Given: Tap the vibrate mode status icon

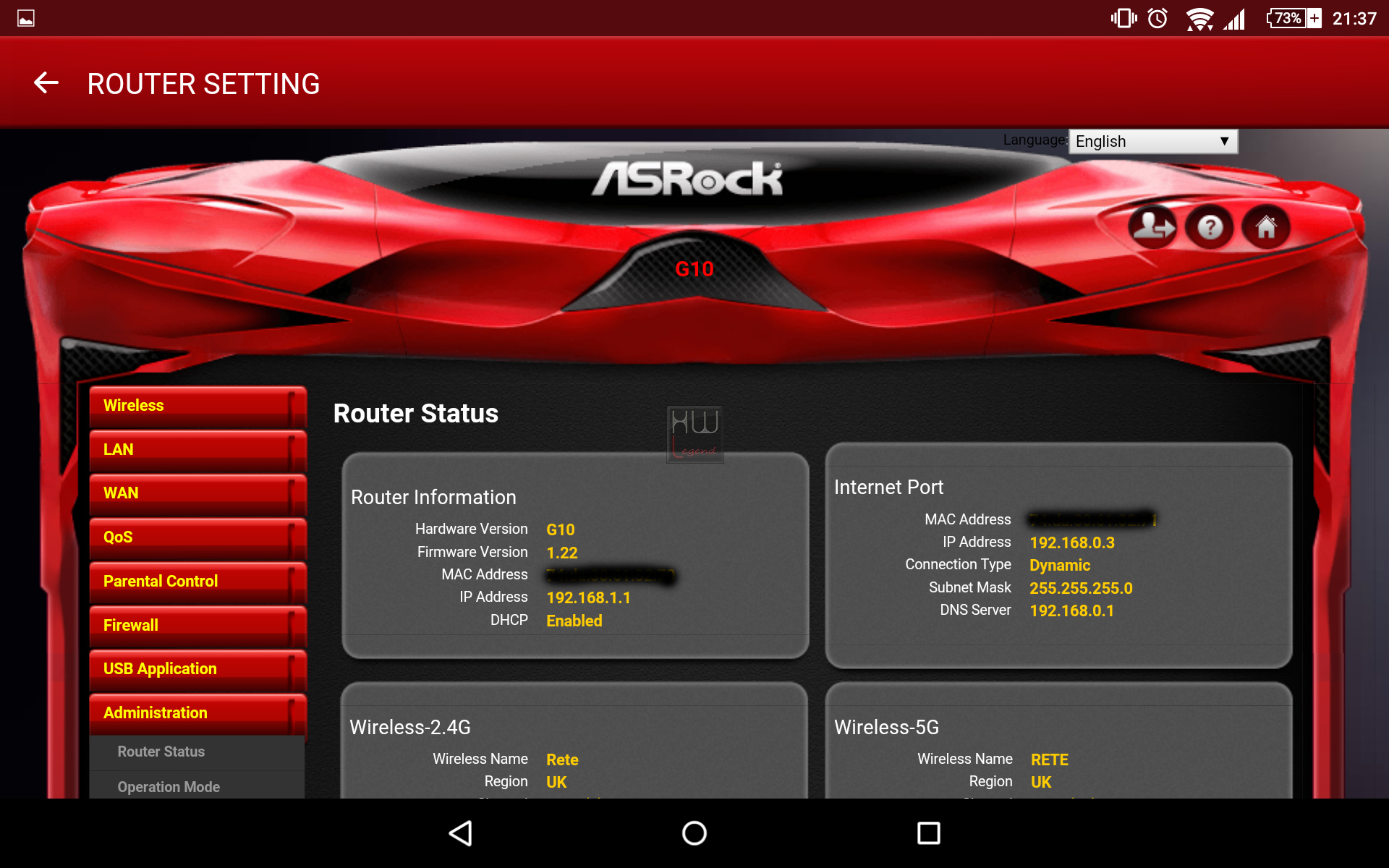Looking at the screenshot, I should tap(1123, 18).
